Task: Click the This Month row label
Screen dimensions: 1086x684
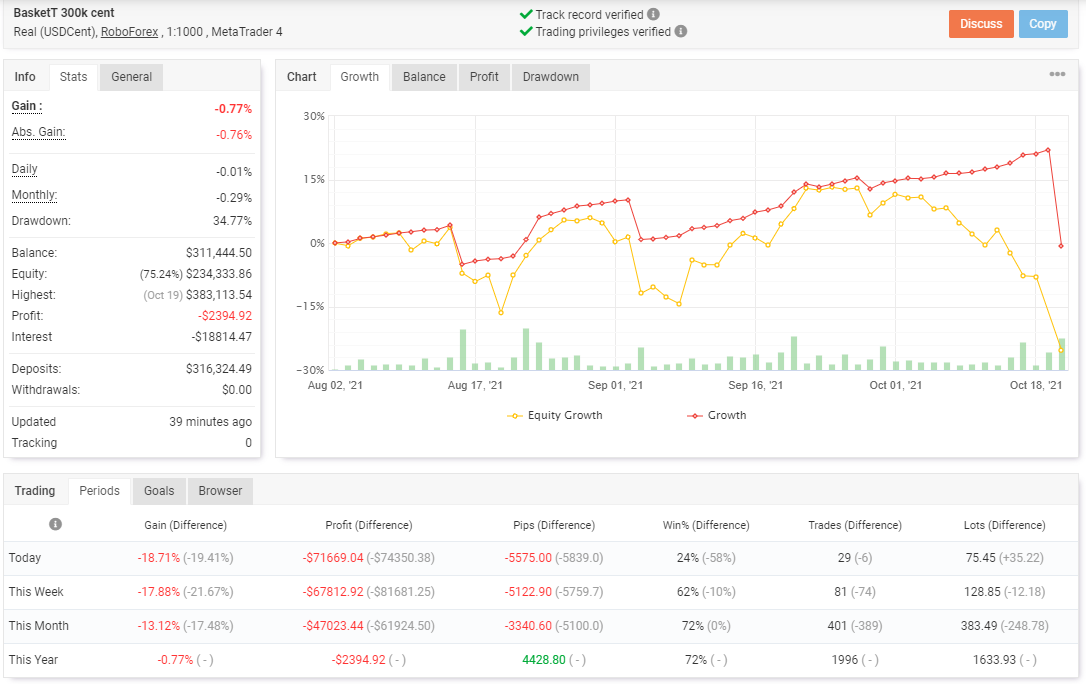Action: (39, 626)
